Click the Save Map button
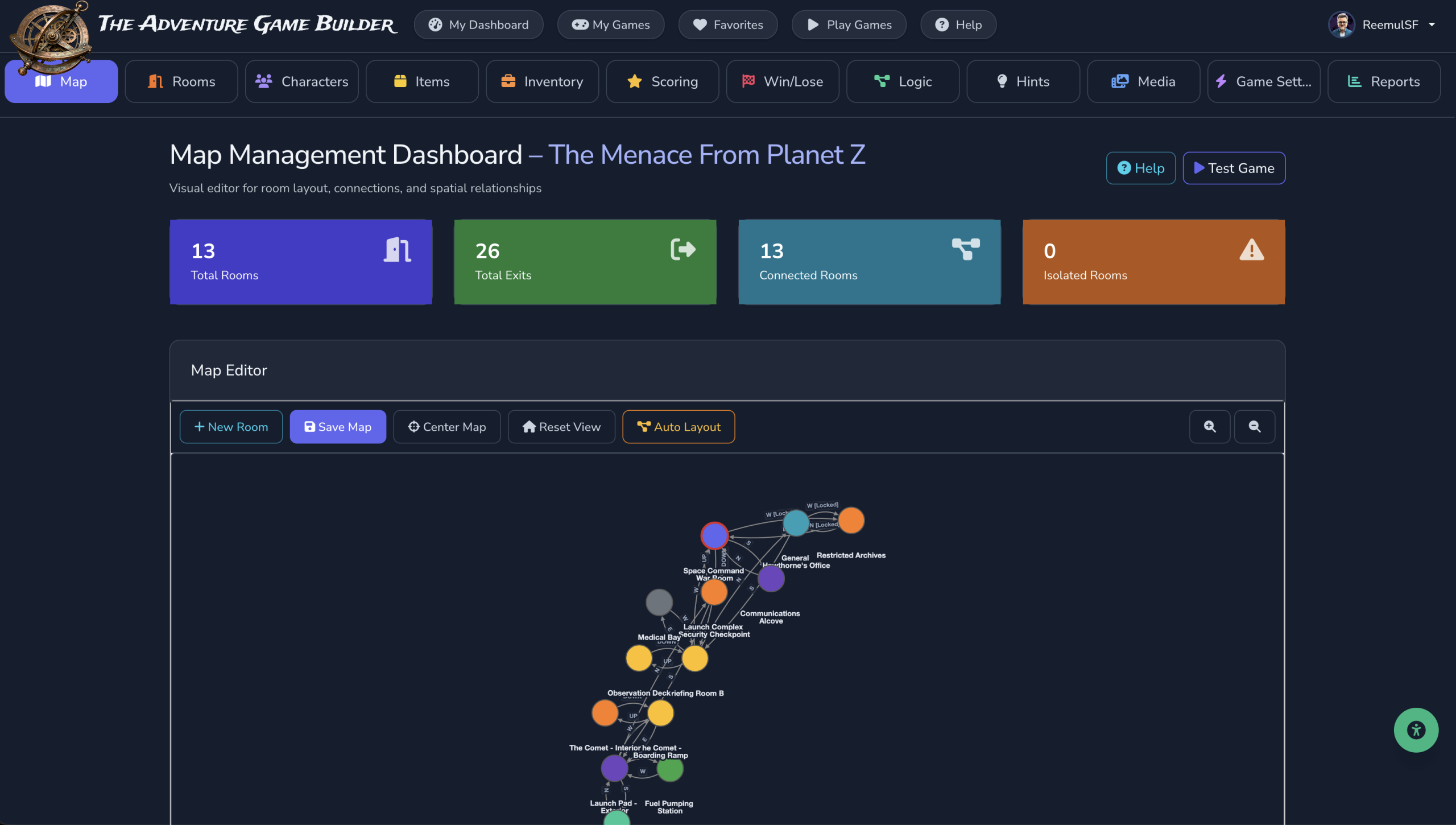This screenshot has height=825, width=1456. 338,427
